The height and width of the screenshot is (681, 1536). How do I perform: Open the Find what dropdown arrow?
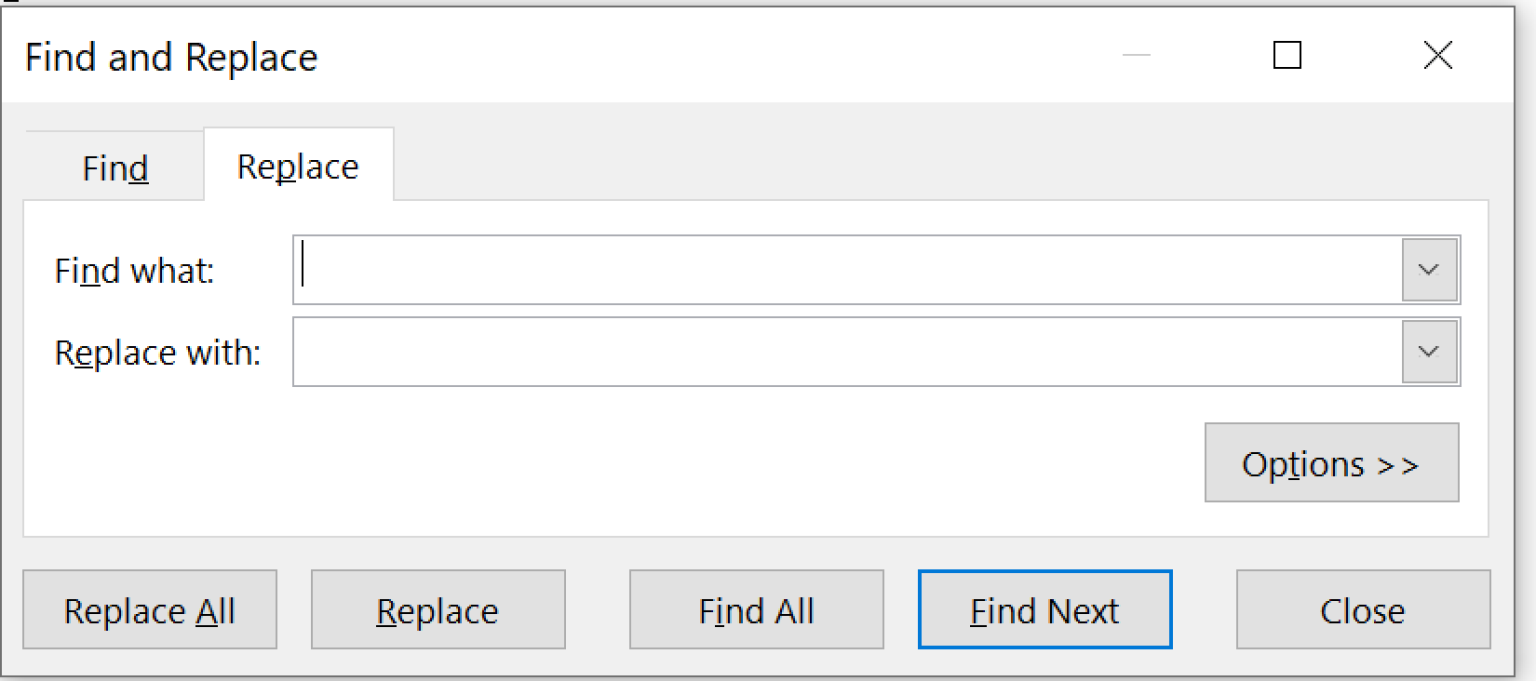[x=1429, y=269]
